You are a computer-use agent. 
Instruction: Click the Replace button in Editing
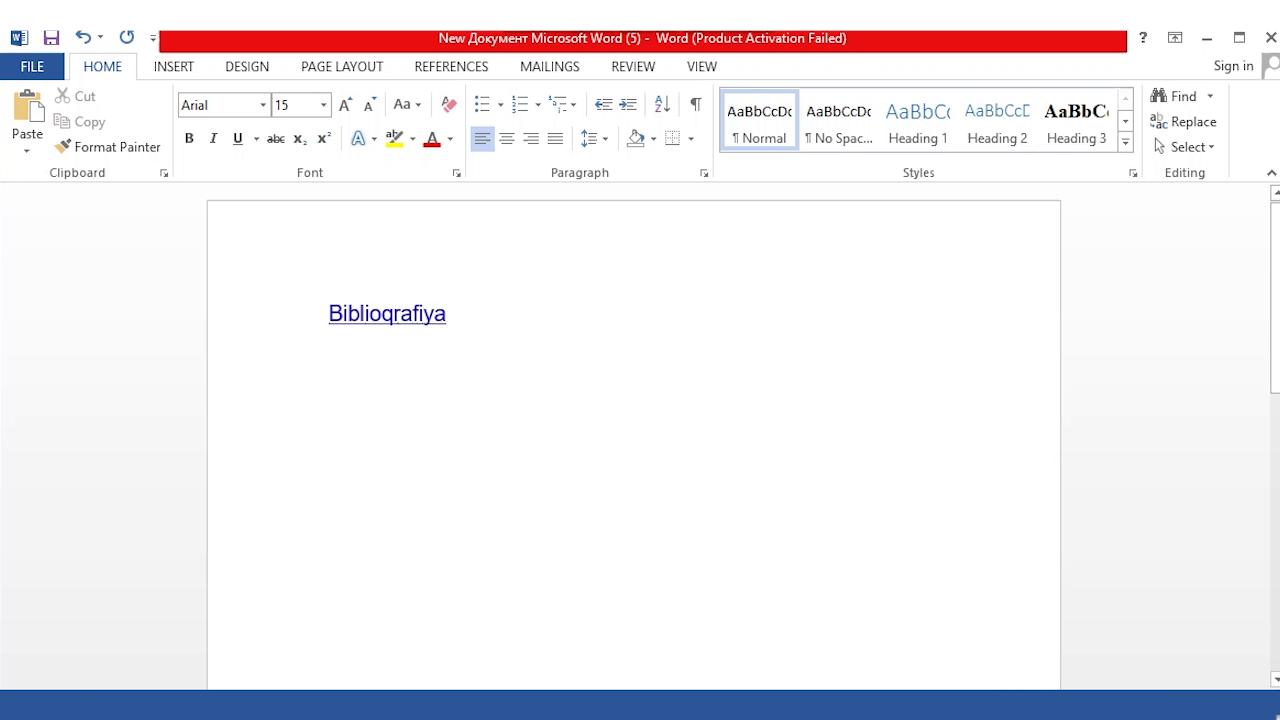point(1183,122)
